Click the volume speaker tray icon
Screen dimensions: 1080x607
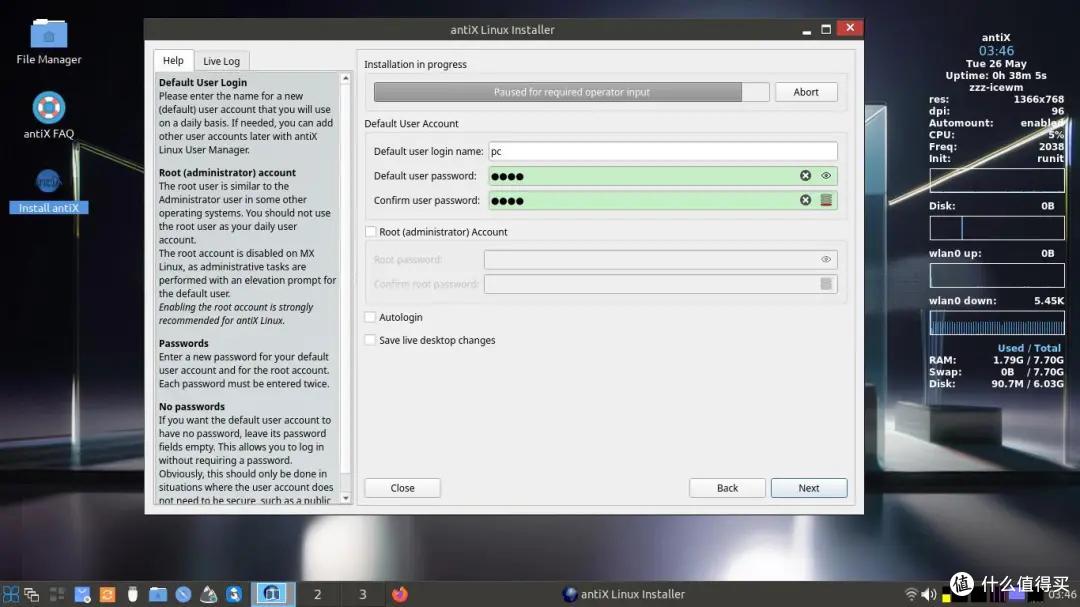coord(928,594)
